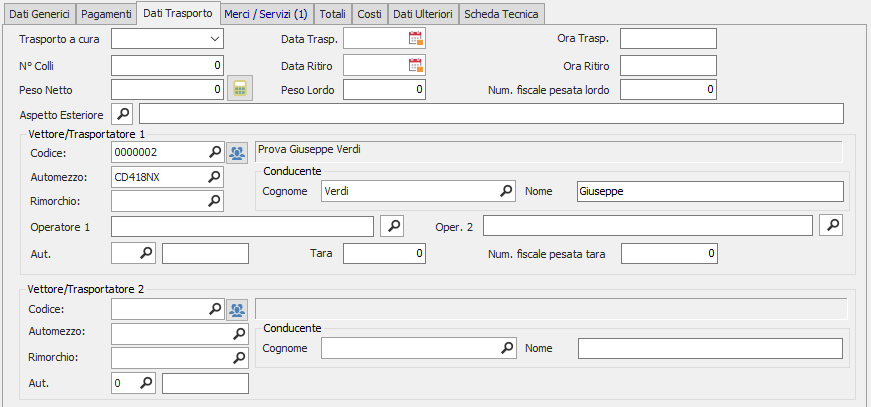
Task: Click the N° Colli input field
Action: [167, 65]
